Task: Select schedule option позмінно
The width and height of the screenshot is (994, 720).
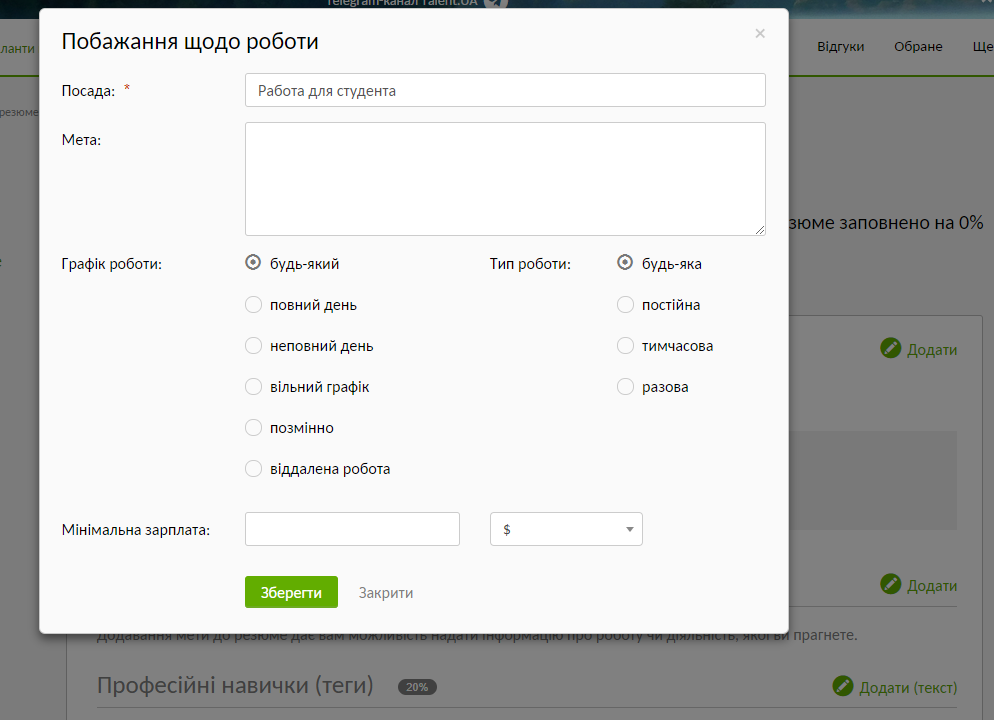Action: coord(253,428)
